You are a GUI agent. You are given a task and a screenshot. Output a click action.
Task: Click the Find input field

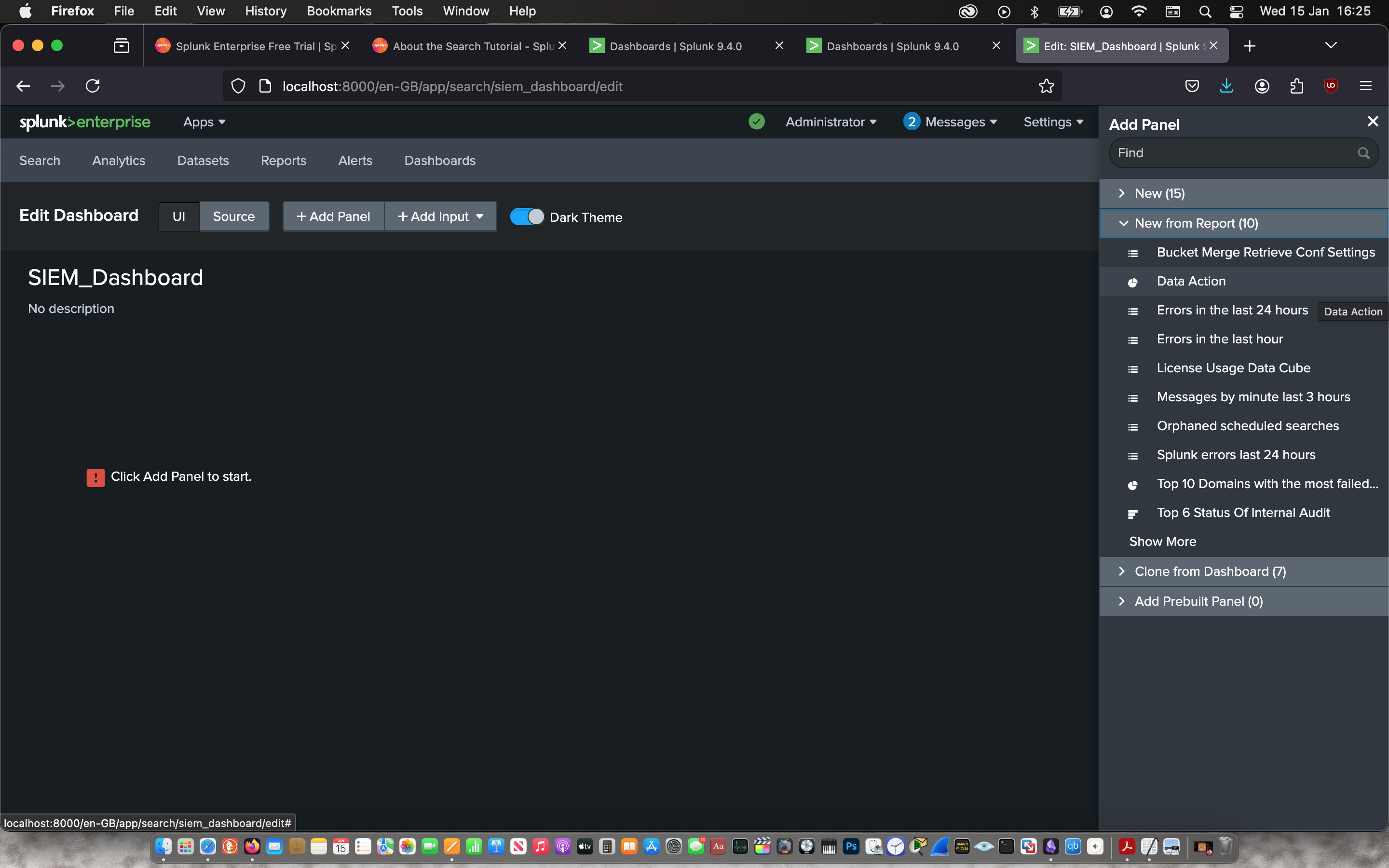pos(1234,153)
